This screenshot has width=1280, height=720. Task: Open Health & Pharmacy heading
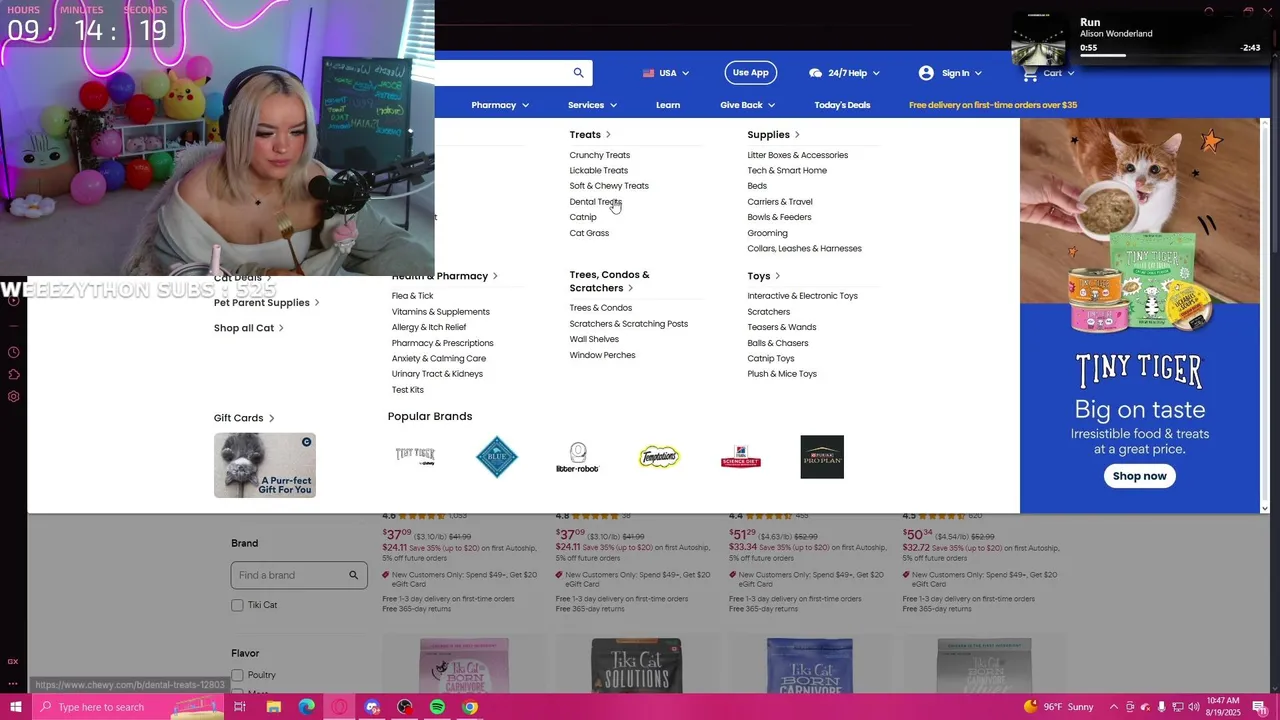pyautogui.click(x=444, y=276)
